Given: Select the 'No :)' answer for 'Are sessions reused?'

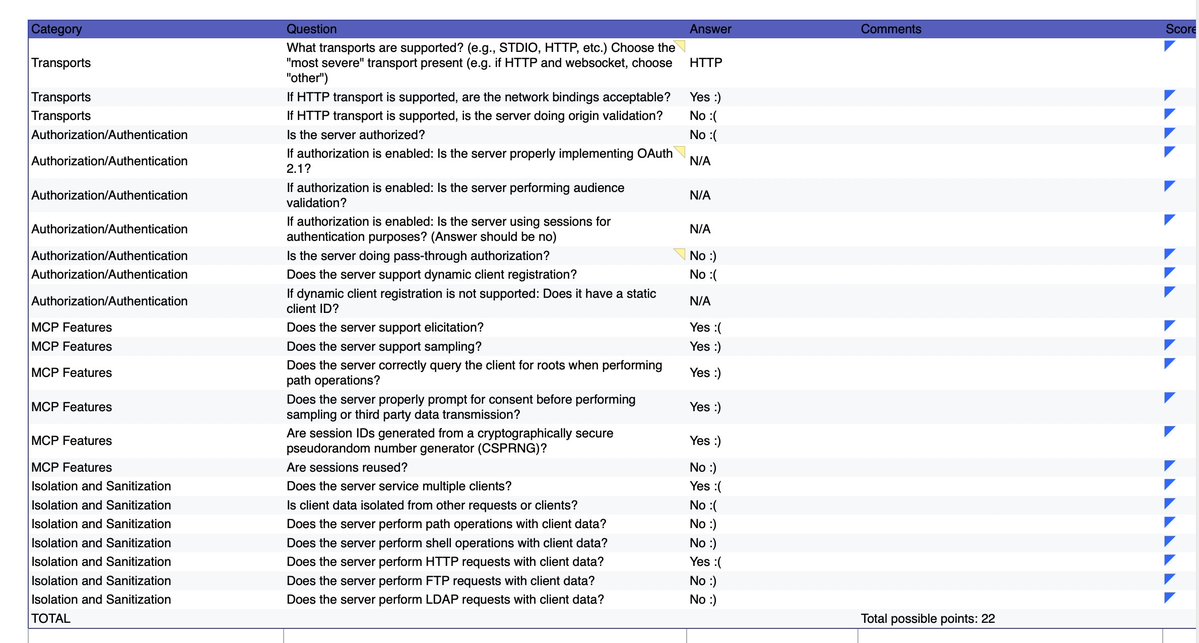Looking at the screenshot, I should point(703,467).
